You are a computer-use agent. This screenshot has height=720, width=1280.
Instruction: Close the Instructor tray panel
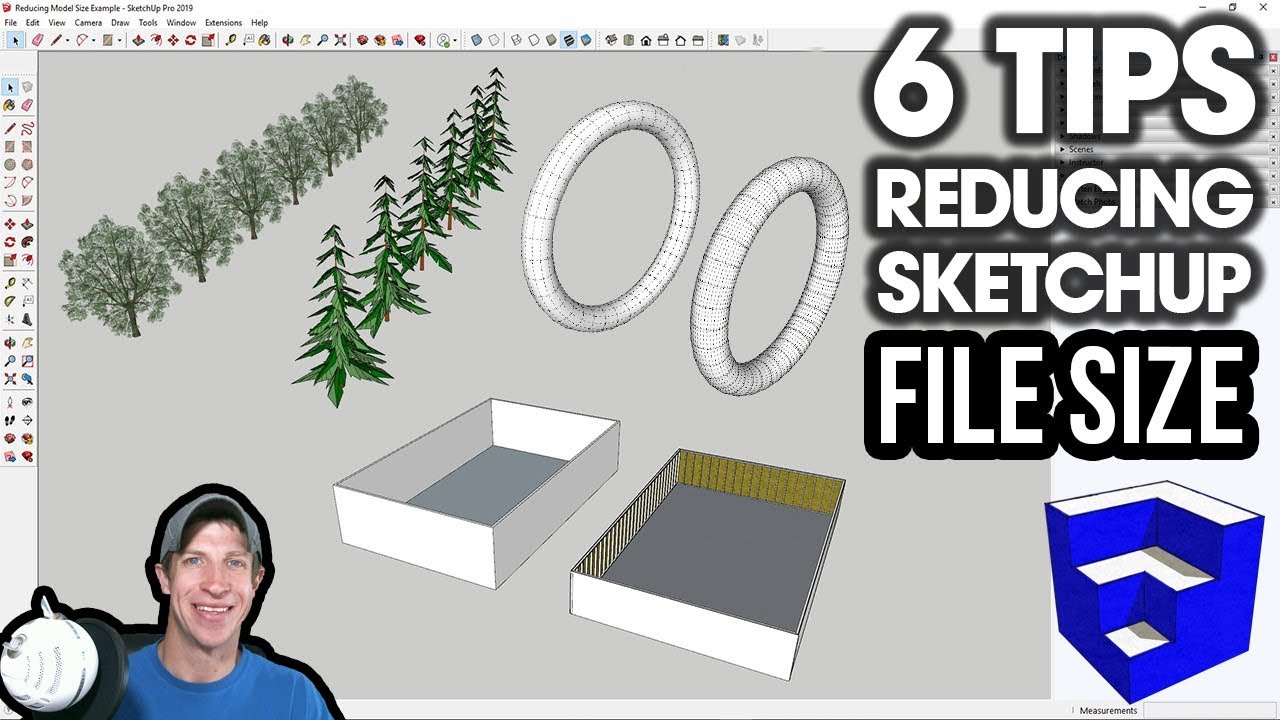tap(1273, 162)
